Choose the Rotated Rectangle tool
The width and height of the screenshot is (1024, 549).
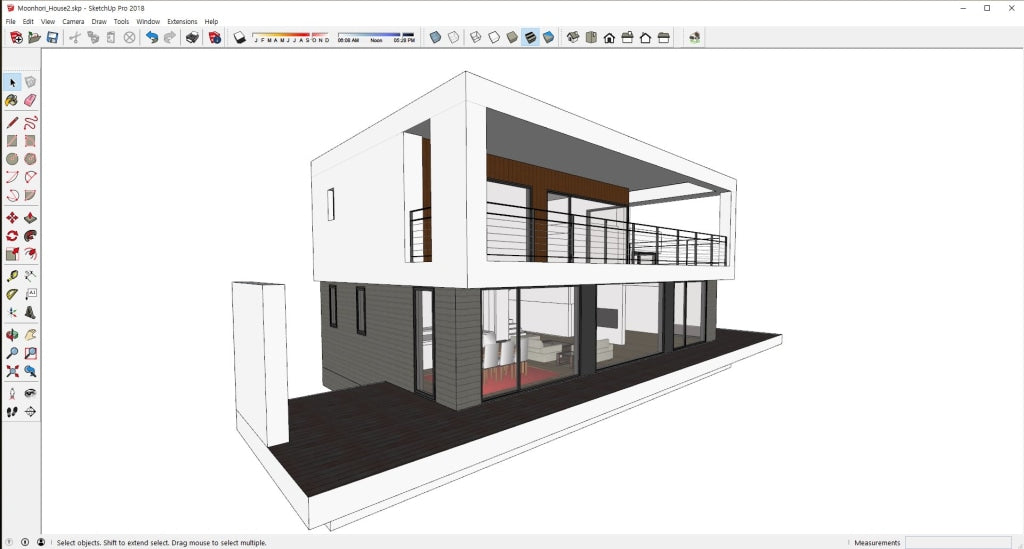30,140
